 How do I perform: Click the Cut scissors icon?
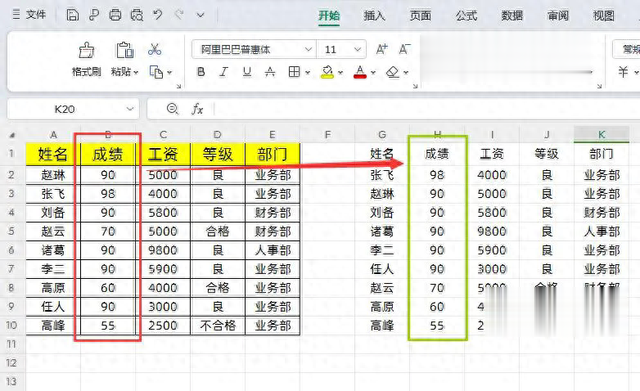[x=155, y=49]
